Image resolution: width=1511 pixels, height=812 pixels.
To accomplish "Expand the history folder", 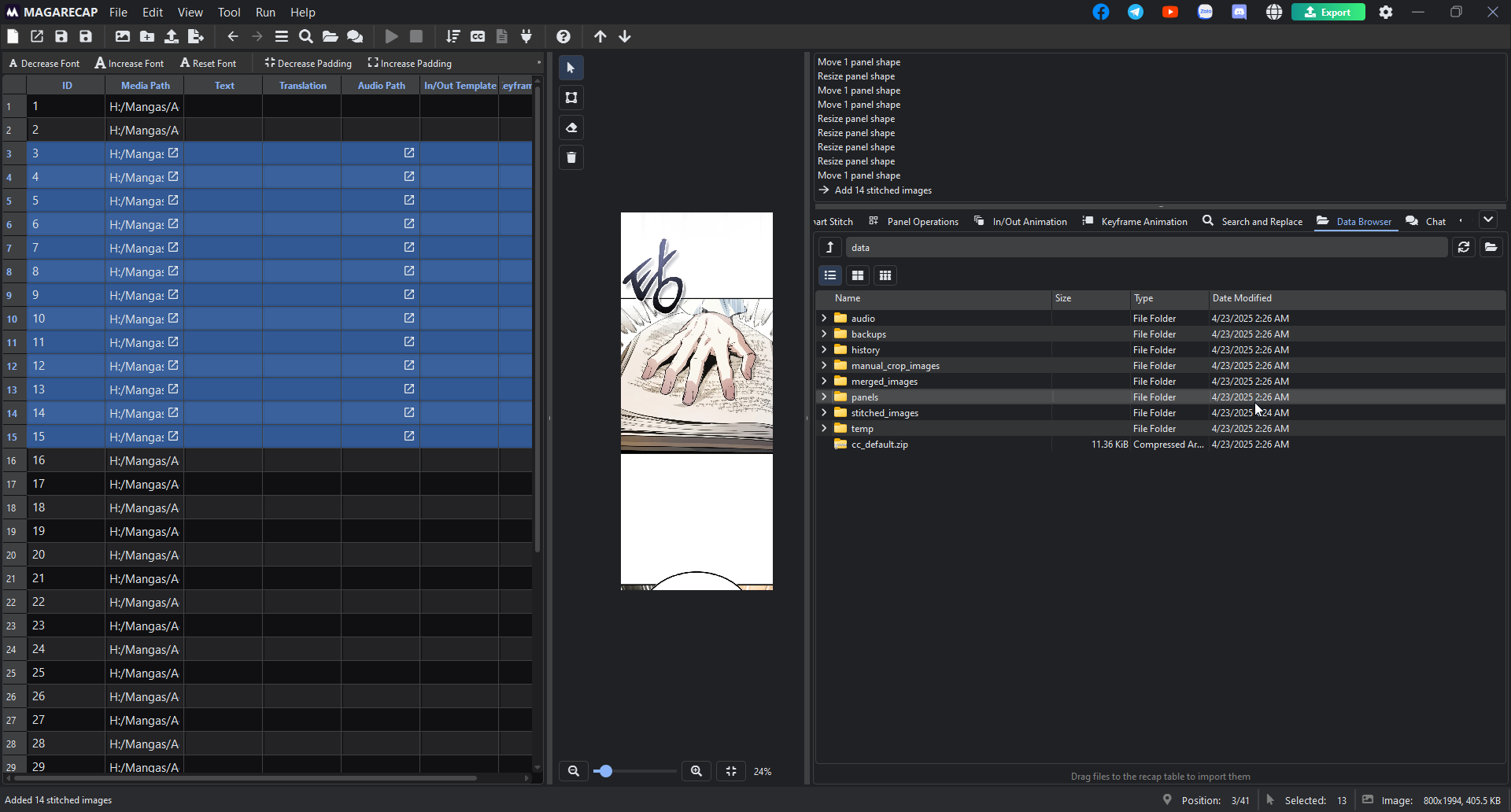I will (824, 349).
